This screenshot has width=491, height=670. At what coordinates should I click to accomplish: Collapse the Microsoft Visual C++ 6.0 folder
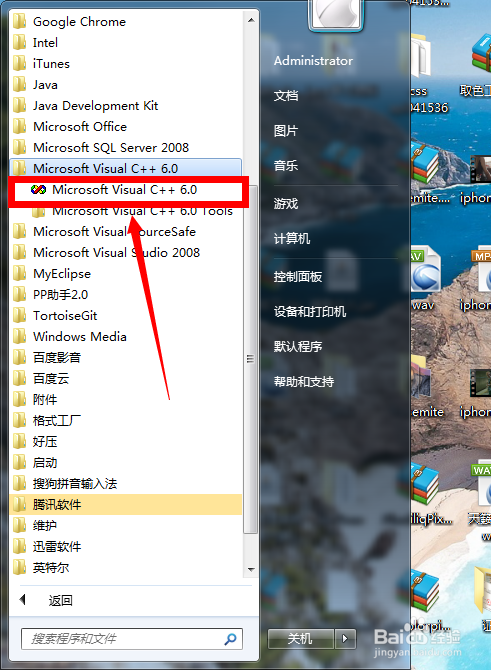(x=126, y=168)
